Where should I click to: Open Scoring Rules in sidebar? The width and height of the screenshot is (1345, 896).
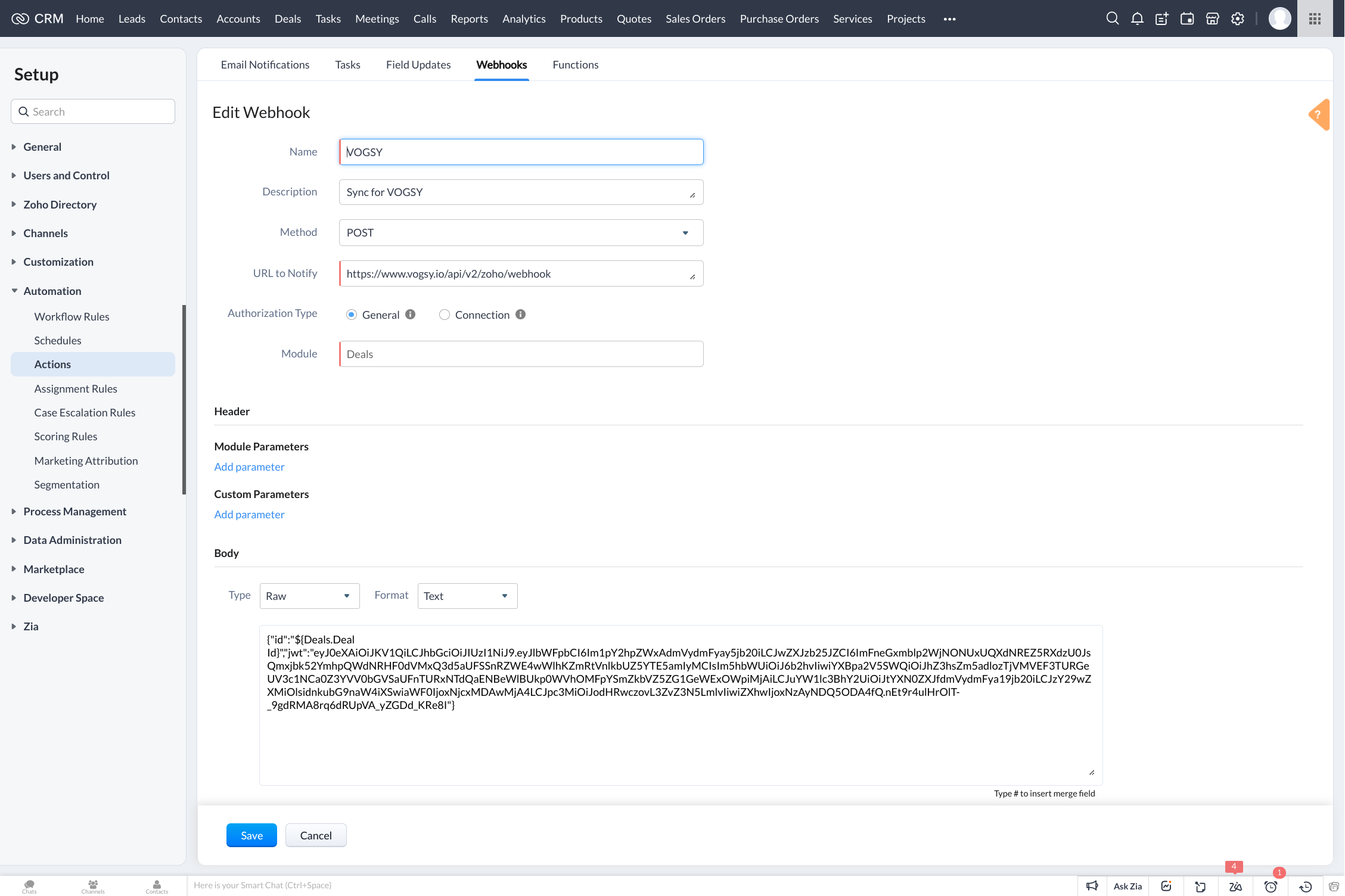pyautogui.click(x=66, y=436)
